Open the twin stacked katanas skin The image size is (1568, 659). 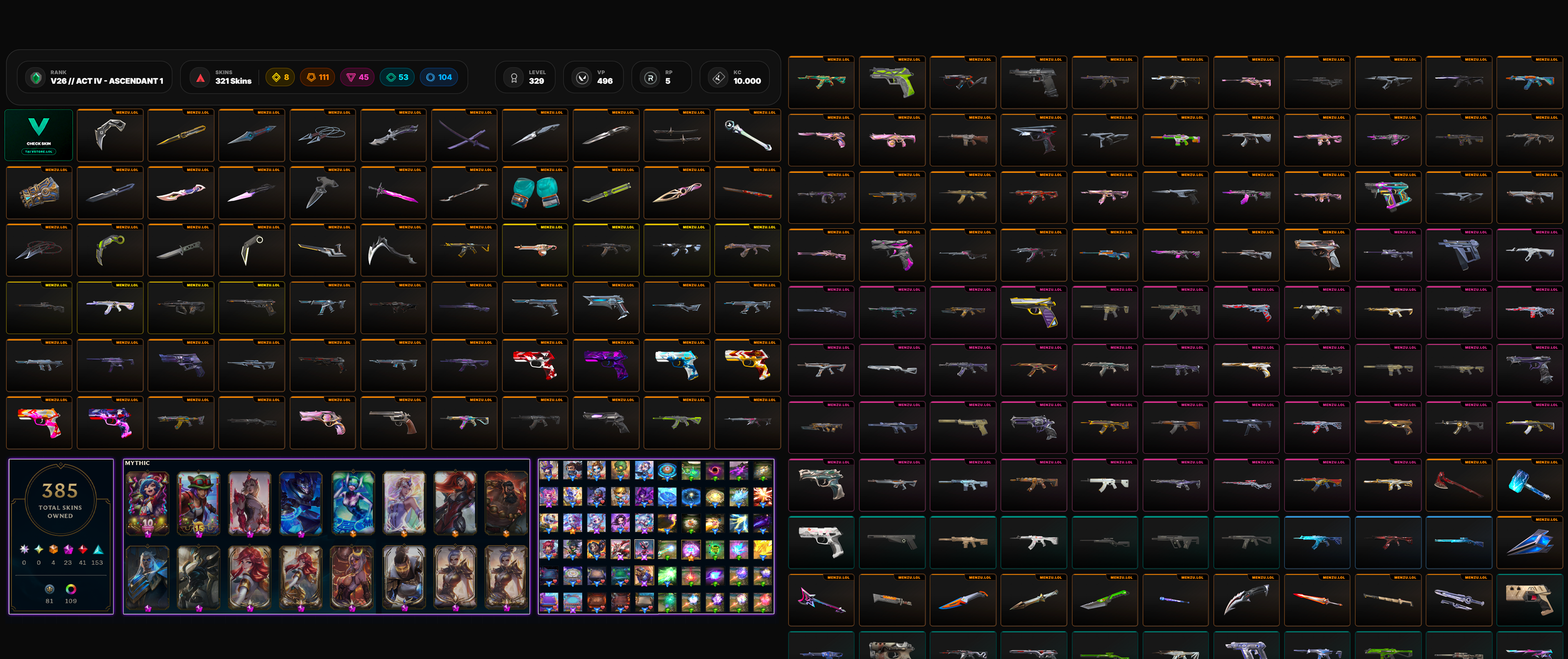(x=677, y=135)
